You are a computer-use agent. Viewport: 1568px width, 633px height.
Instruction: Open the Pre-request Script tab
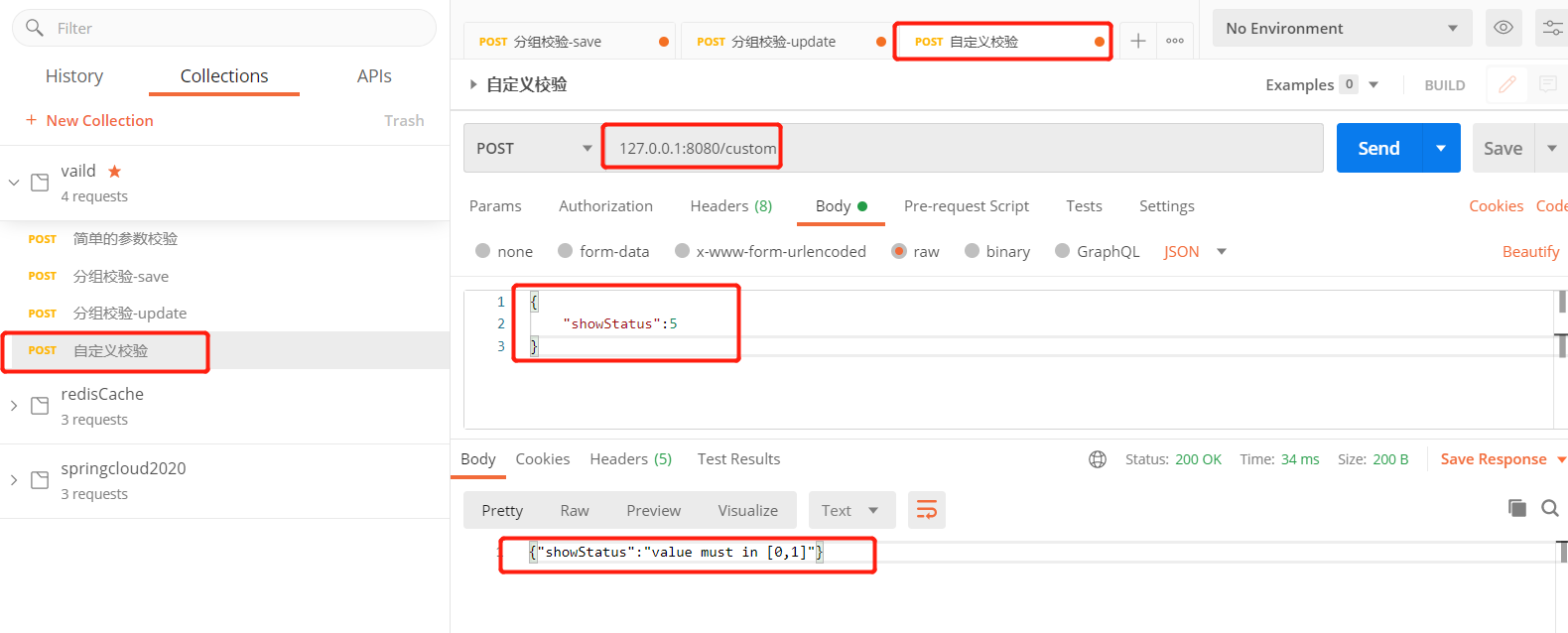pyautogui.click(x=967, y=205)
